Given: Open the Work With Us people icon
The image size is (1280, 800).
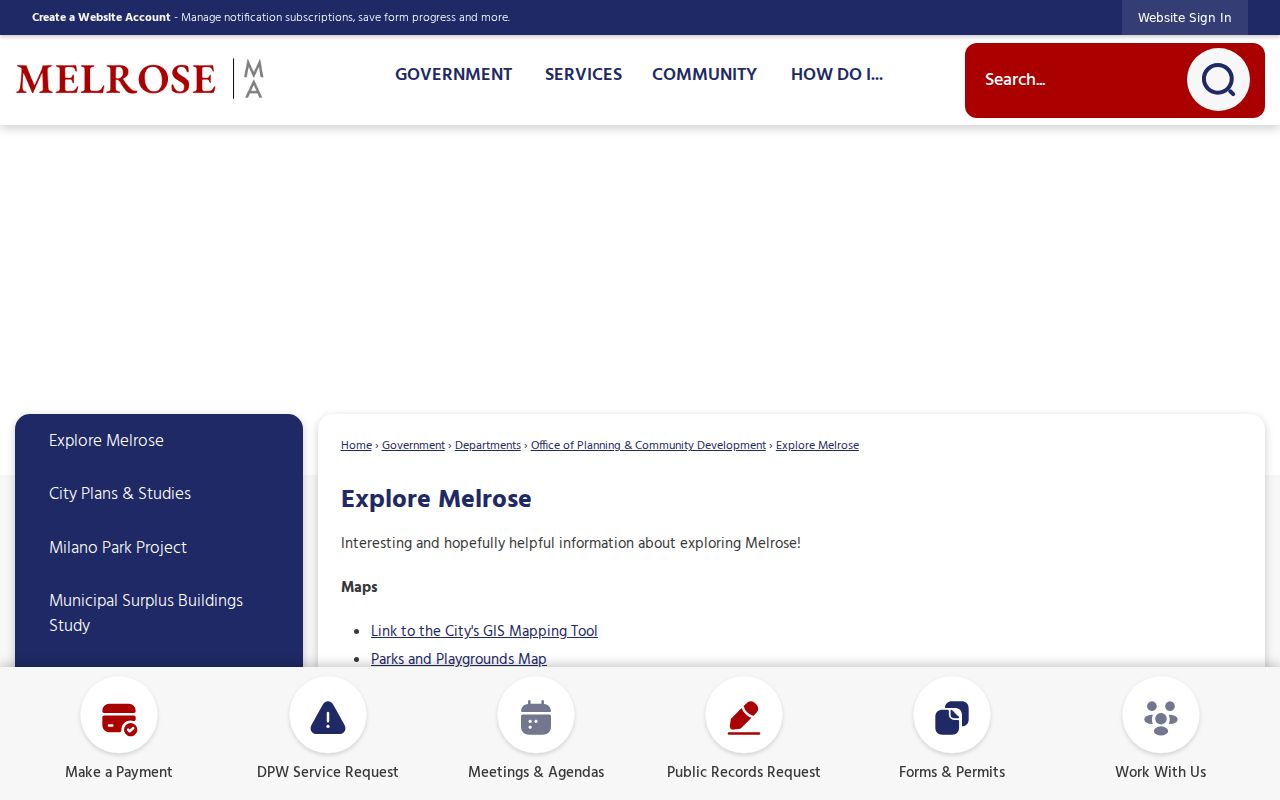Looking at the screenshot, I should [1161, 716].
